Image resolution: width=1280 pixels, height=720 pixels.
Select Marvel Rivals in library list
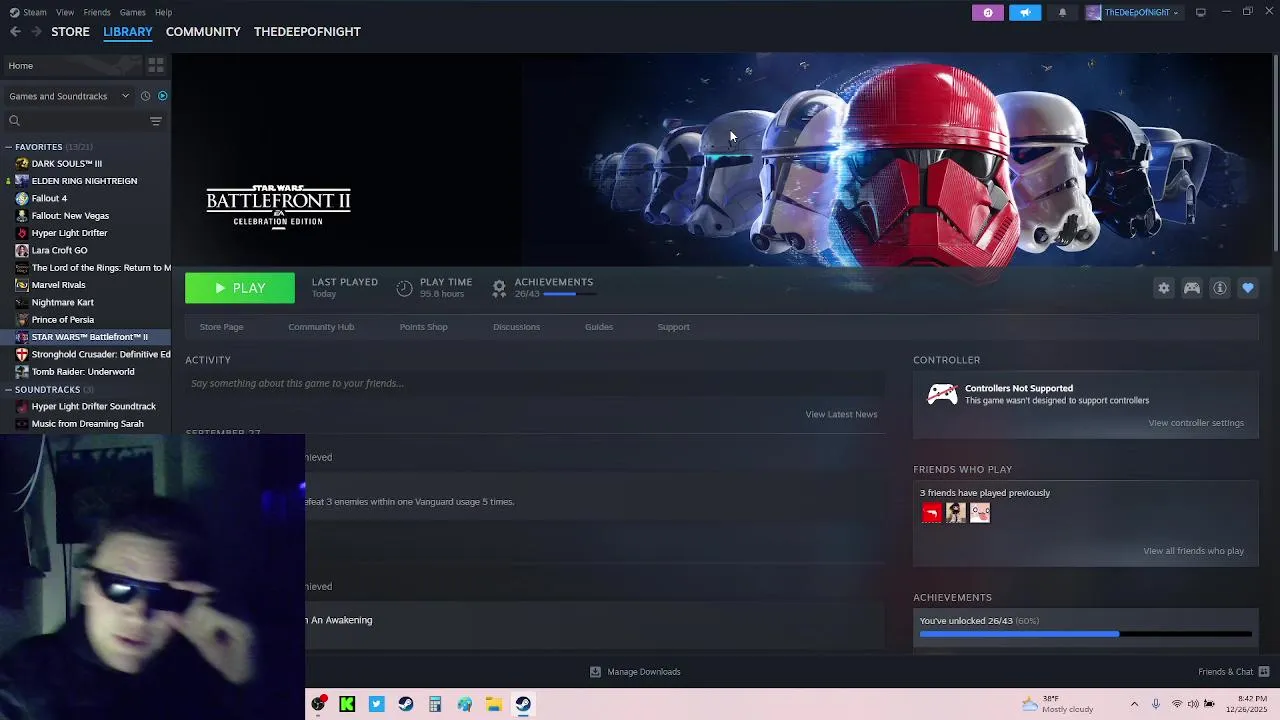coord(58,285)
